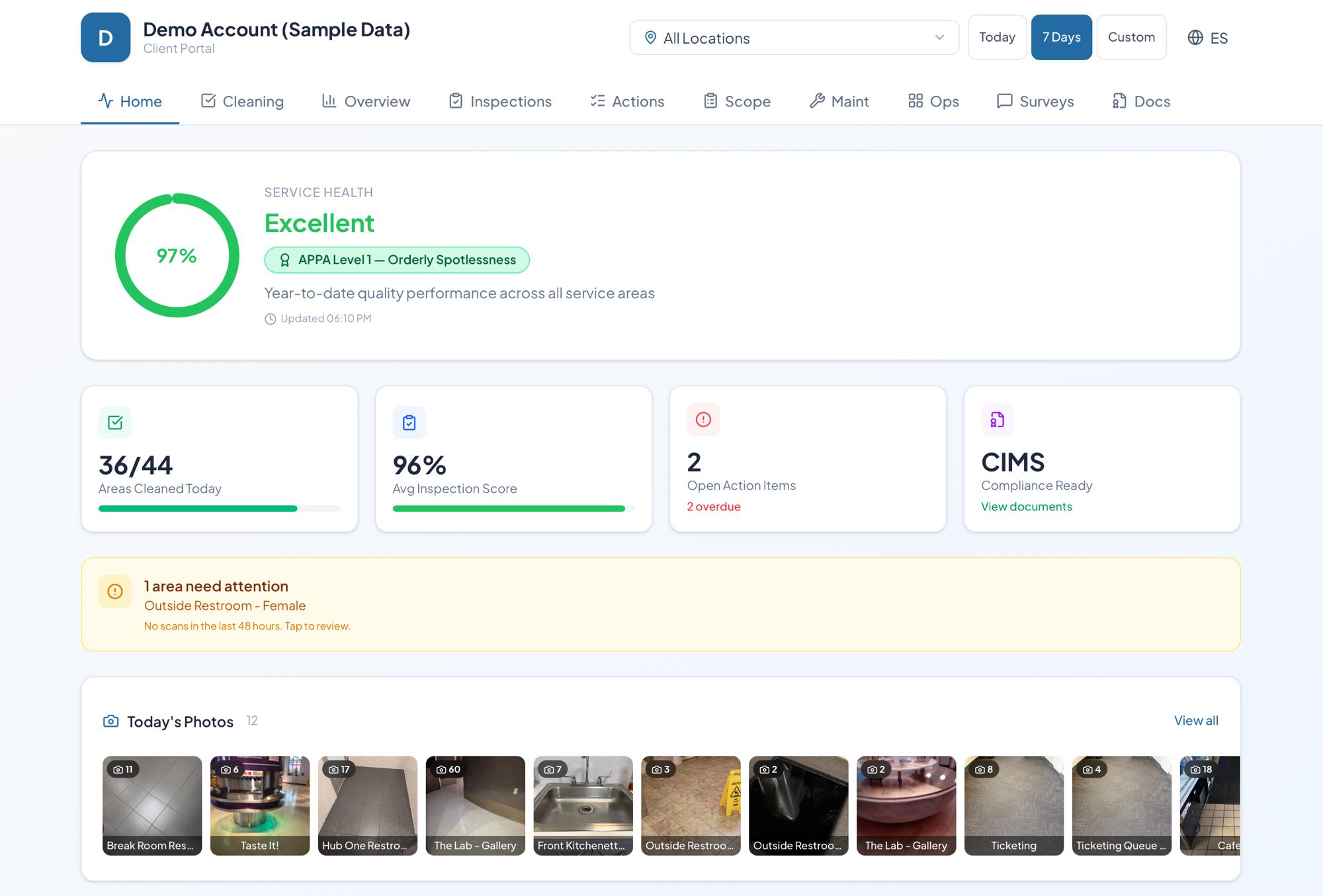Open The Lab - Gallery thumbnail with 2 photos
This screenshot has width=1323, height=896.
[x=906, y=805]
